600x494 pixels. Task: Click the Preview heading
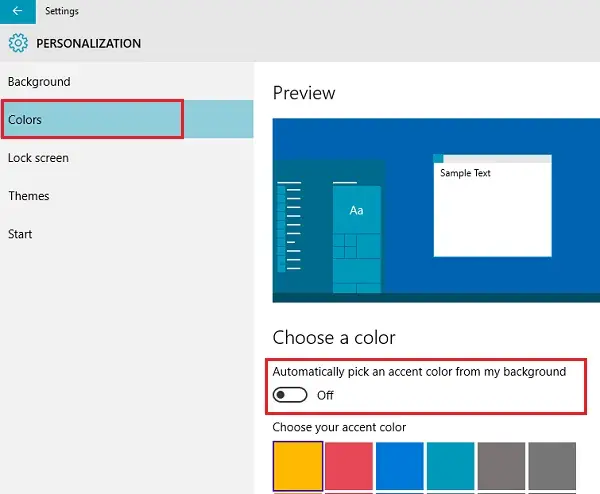pos(304,93)
